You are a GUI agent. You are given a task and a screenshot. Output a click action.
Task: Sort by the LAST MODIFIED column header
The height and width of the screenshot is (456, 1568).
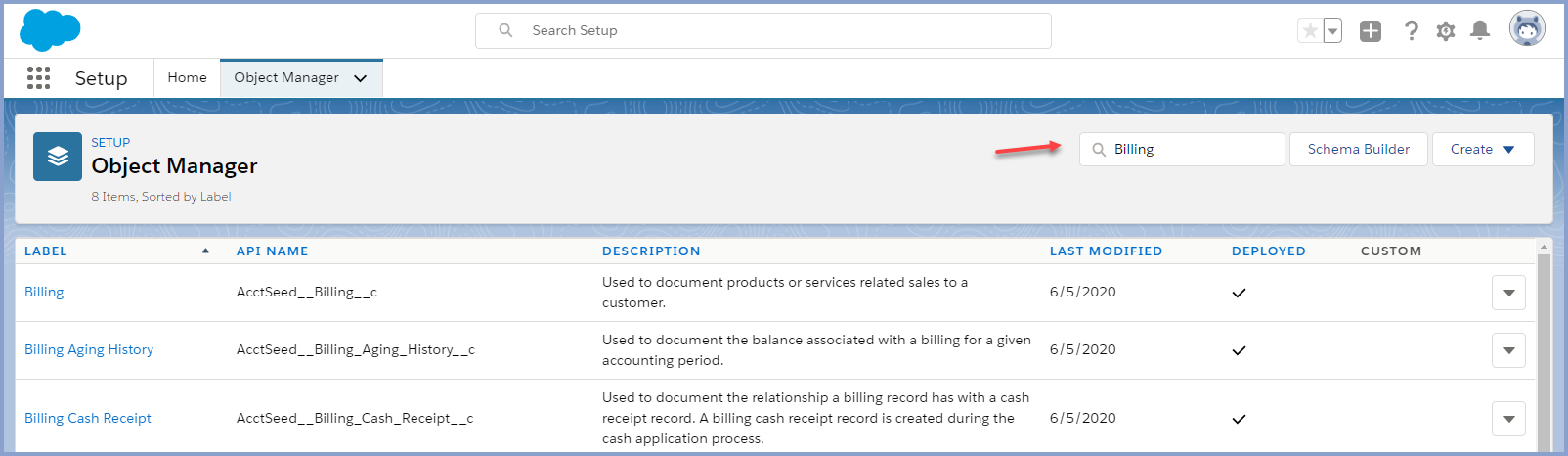click(x=1106, y=251)
